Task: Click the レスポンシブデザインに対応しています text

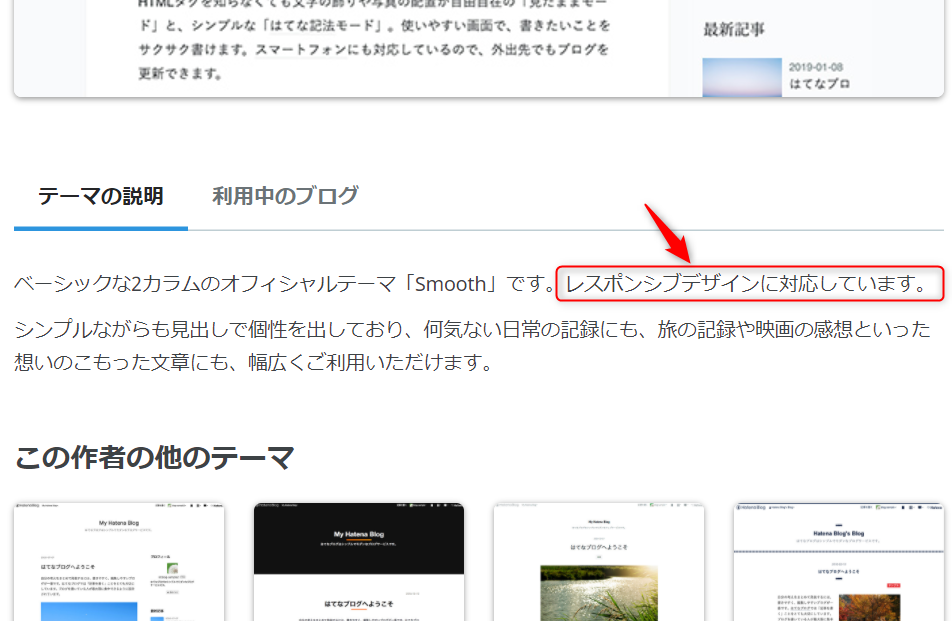Action: [x=747, y=283]
